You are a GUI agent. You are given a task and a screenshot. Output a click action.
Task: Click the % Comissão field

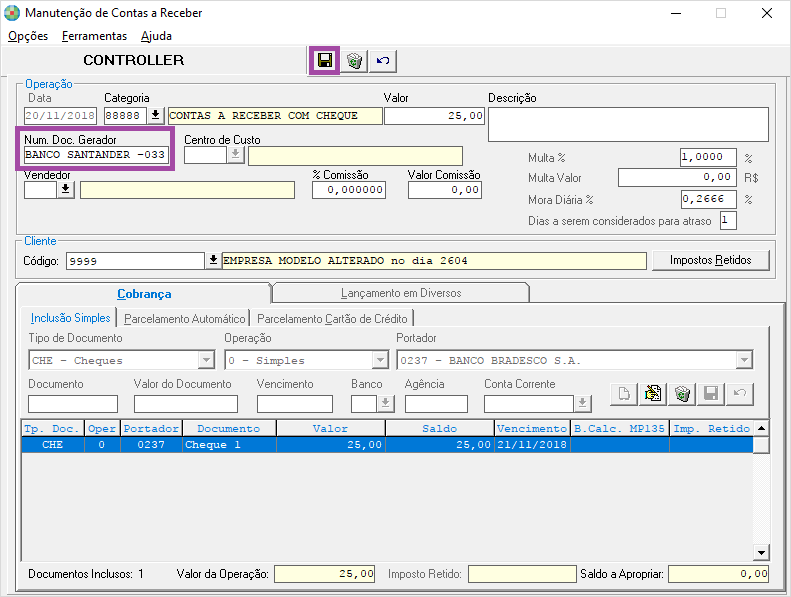(x=349, y=190)
